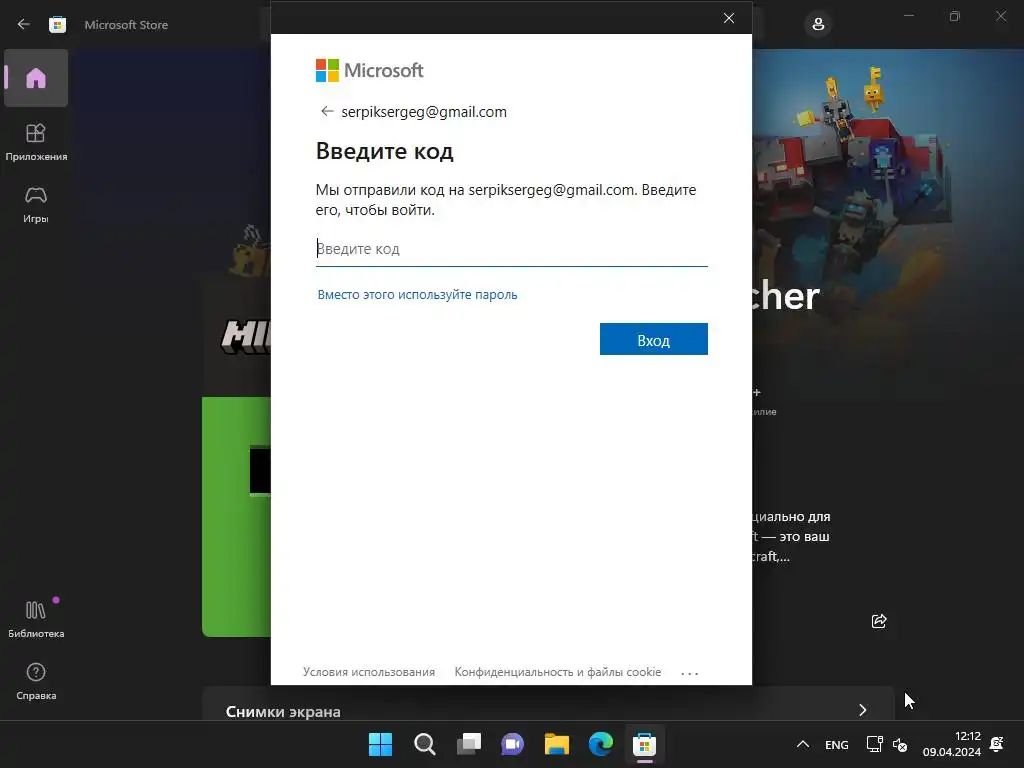The width and height of the screenshot is (1024, 768).
Task: Click Вместо этого используйте пароль link
Action: click(x=417, y=295)
